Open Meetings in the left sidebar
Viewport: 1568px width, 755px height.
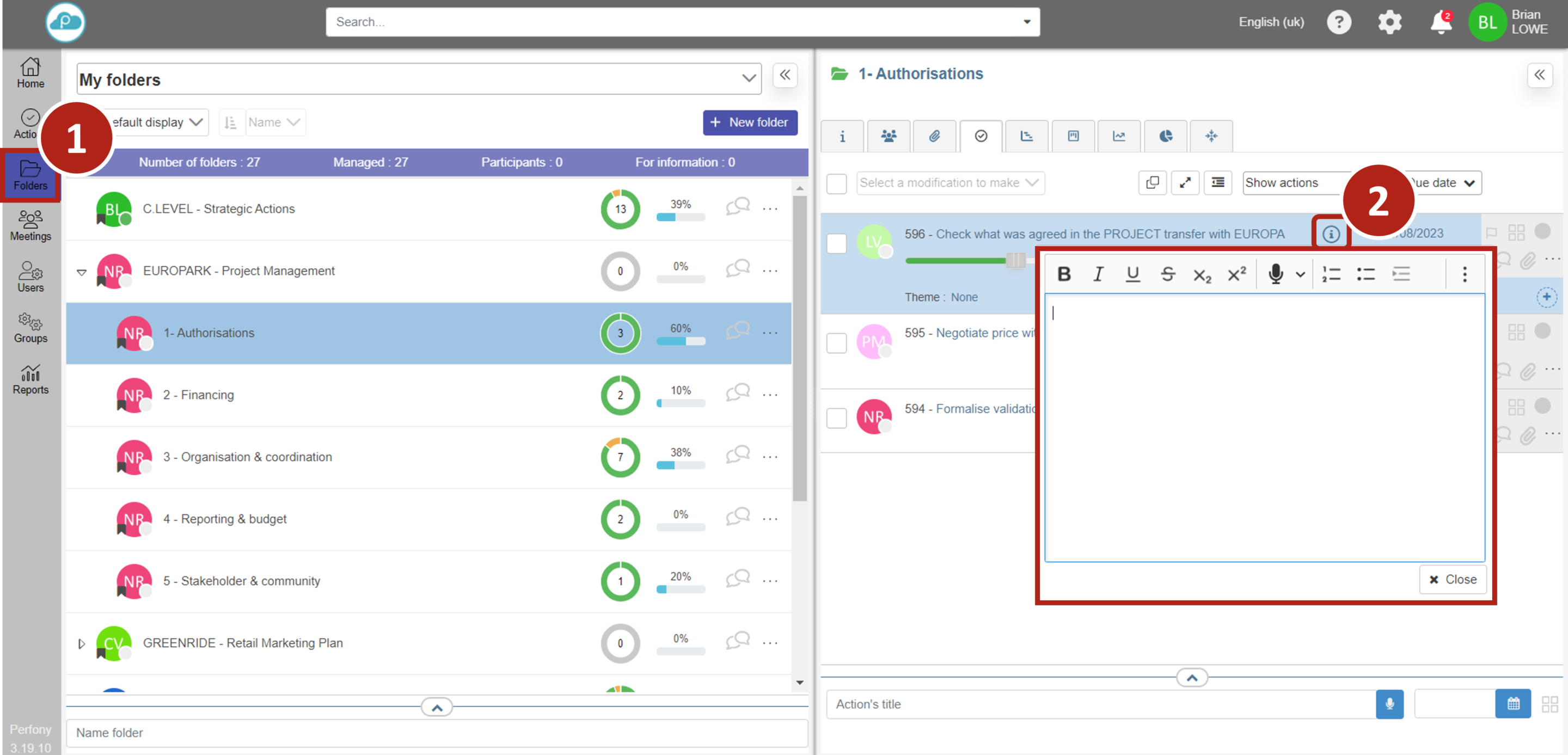pos(30,226)
